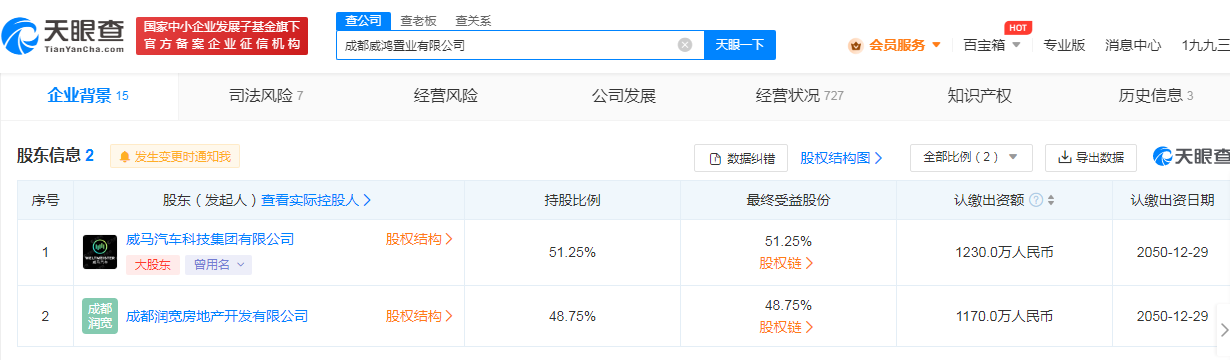Image resolution: width=1230 pixels, height=360 pixels.
Task: Click the 威马汽车 company logo thumbnail
Action: 99,252
